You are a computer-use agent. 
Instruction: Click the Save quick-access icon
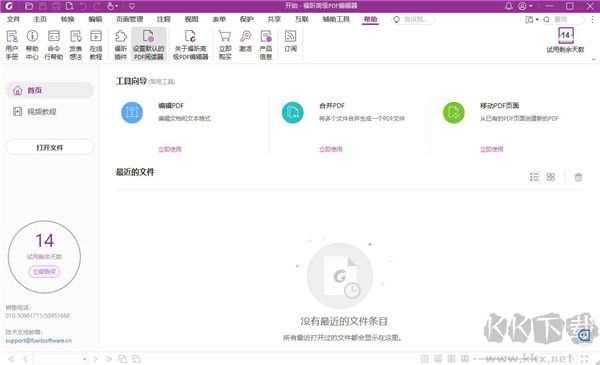(x=42, y=6)
